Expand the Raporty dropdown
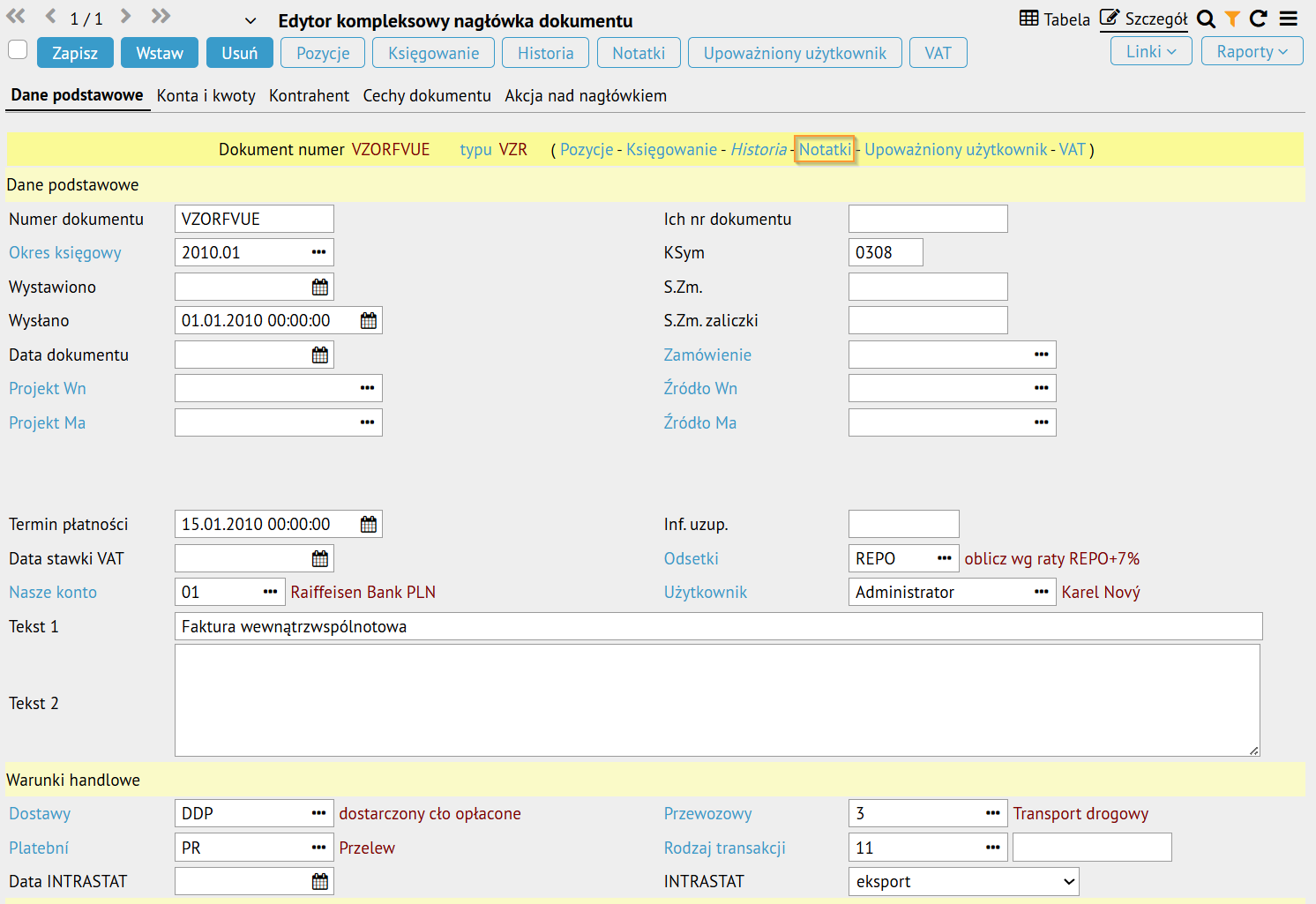 point(1252,52)
